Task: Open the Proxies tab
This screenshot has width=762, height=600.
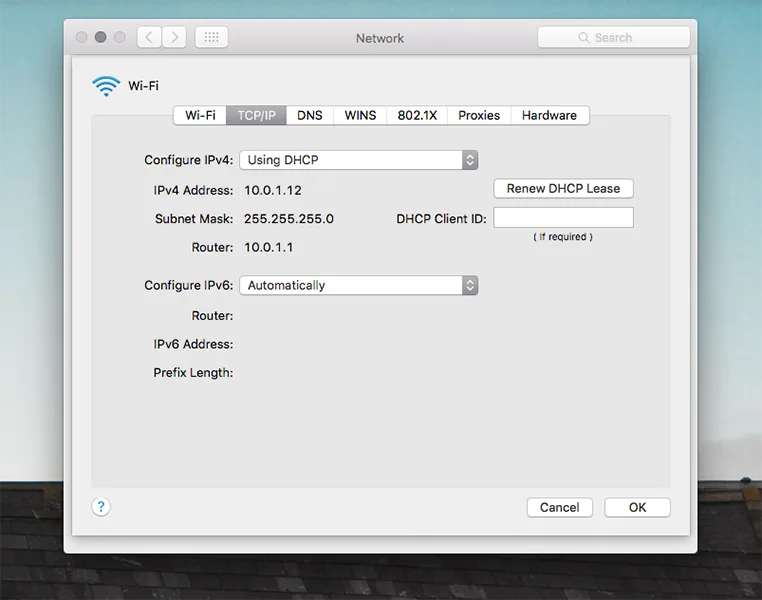Action: pos(479,115)
